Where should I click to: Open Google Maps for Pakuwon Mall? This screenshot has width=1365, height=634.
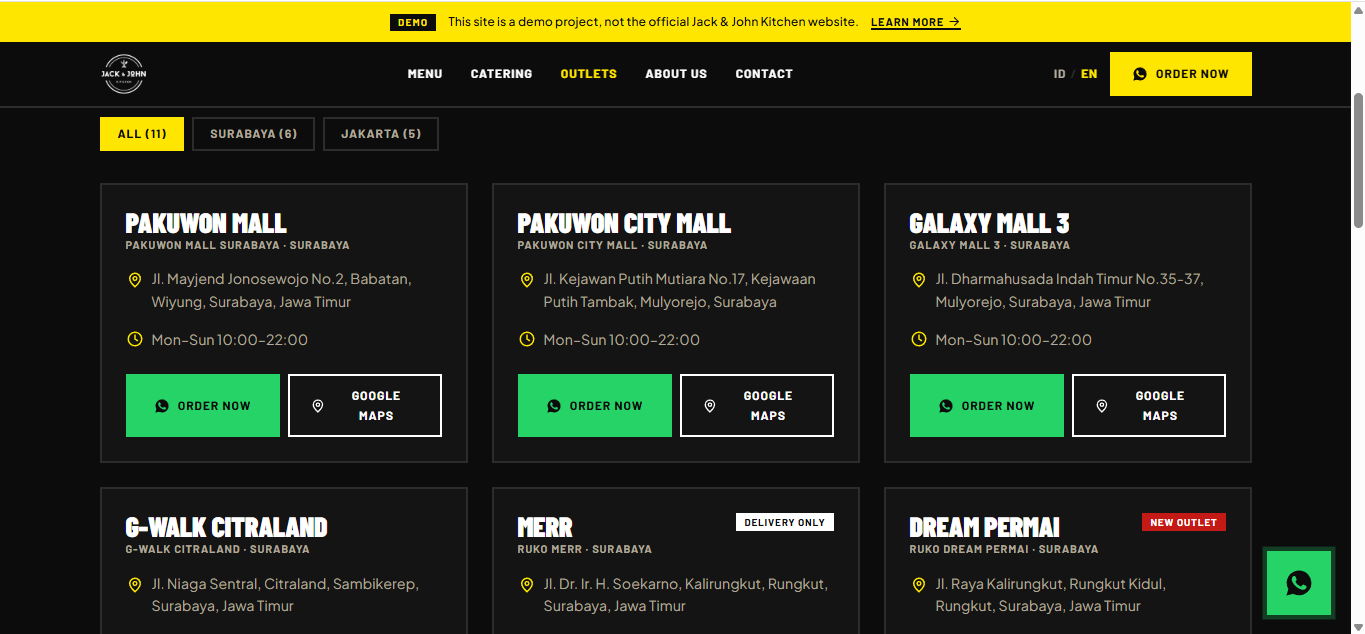[x=365, y=406]
